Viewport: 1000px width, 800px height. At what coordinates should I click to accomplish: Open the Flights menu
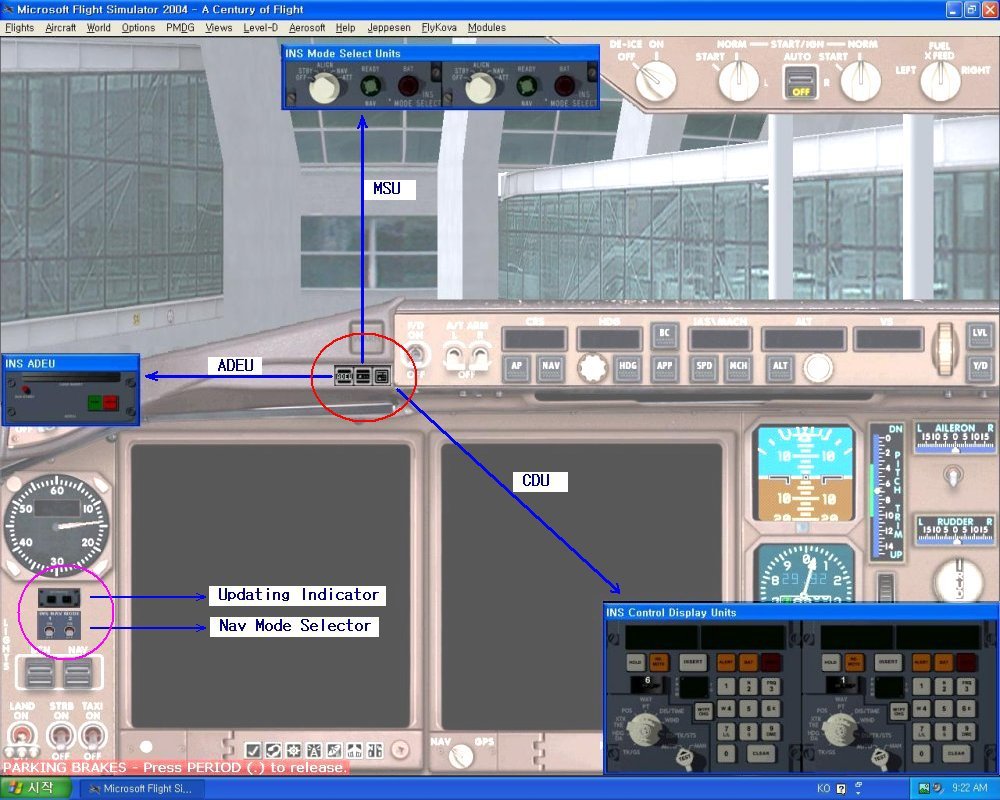pyautogui.click(x=19, y=27)
